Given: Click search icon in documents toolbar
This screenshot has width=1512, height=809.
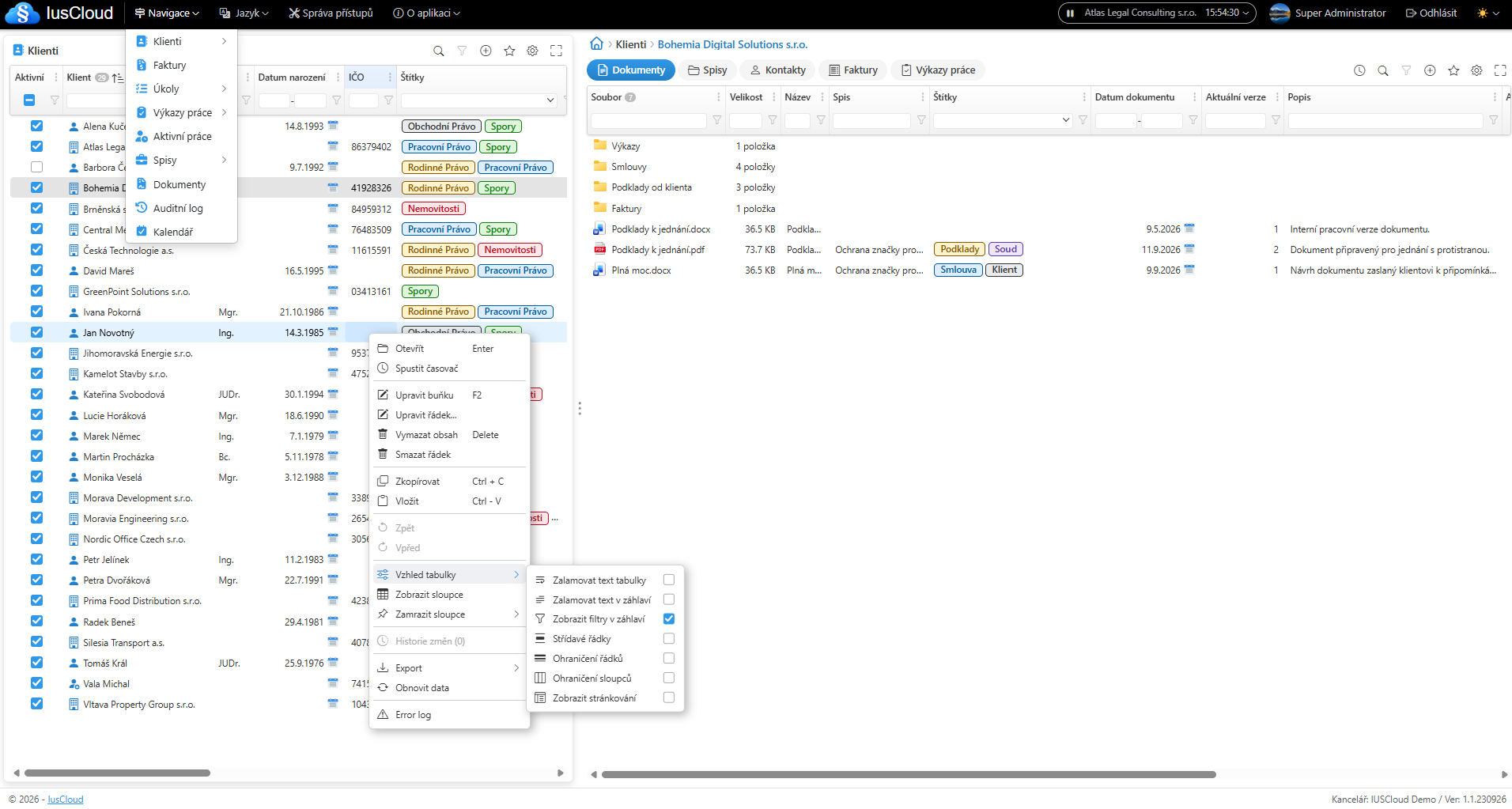Looking at the screenshot, I should coord(1383,70).
